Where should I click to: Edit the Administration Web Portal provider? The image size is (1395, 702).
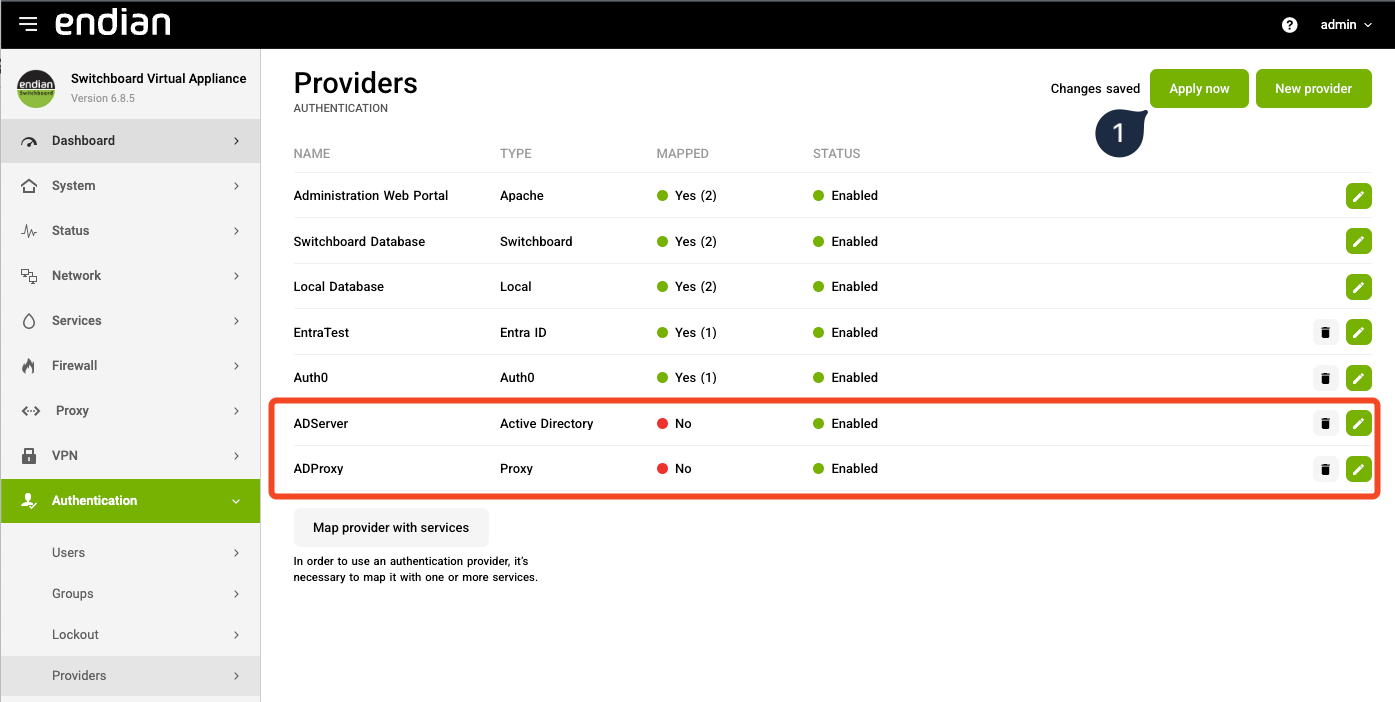tap(1358, 196)
